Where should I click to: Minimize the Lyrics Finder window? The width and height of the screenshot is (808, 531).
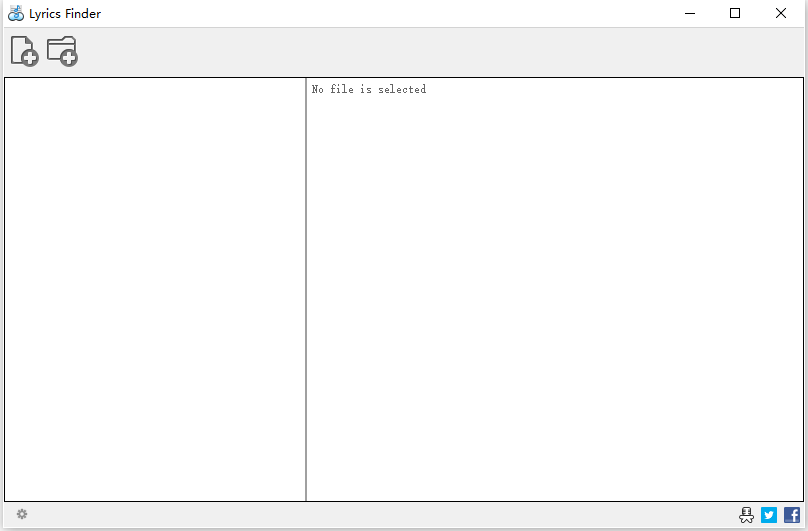pos(690,13)
